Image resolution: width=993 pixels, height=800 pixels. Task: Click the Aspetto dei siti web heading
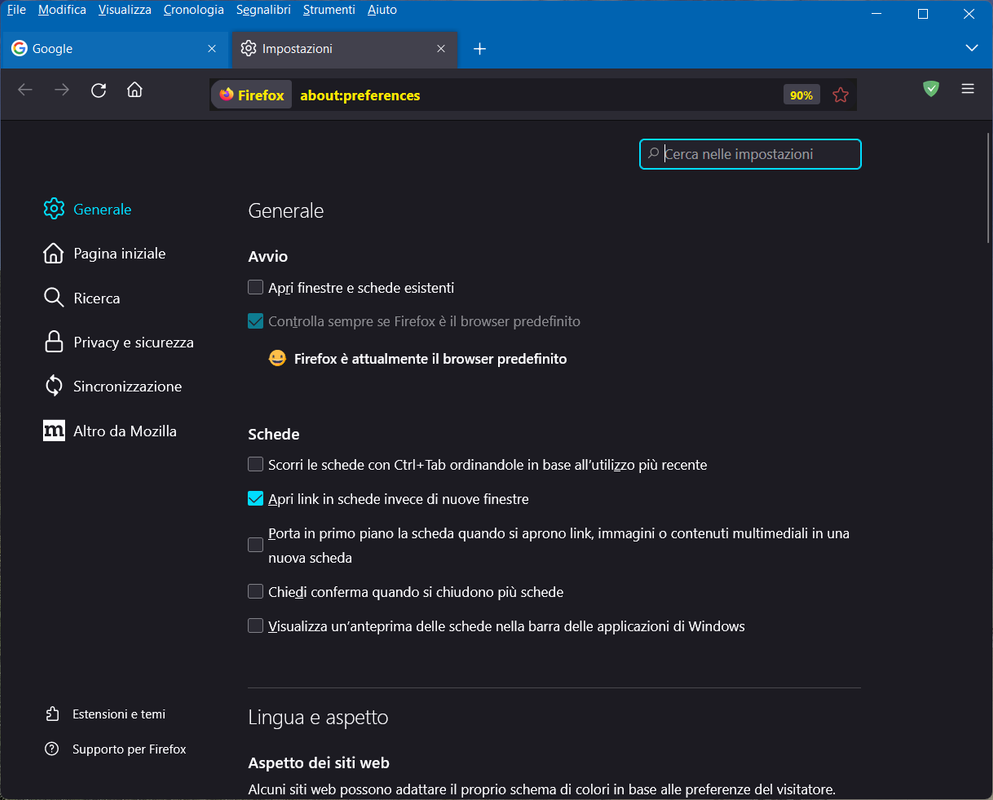pos(319,763)
